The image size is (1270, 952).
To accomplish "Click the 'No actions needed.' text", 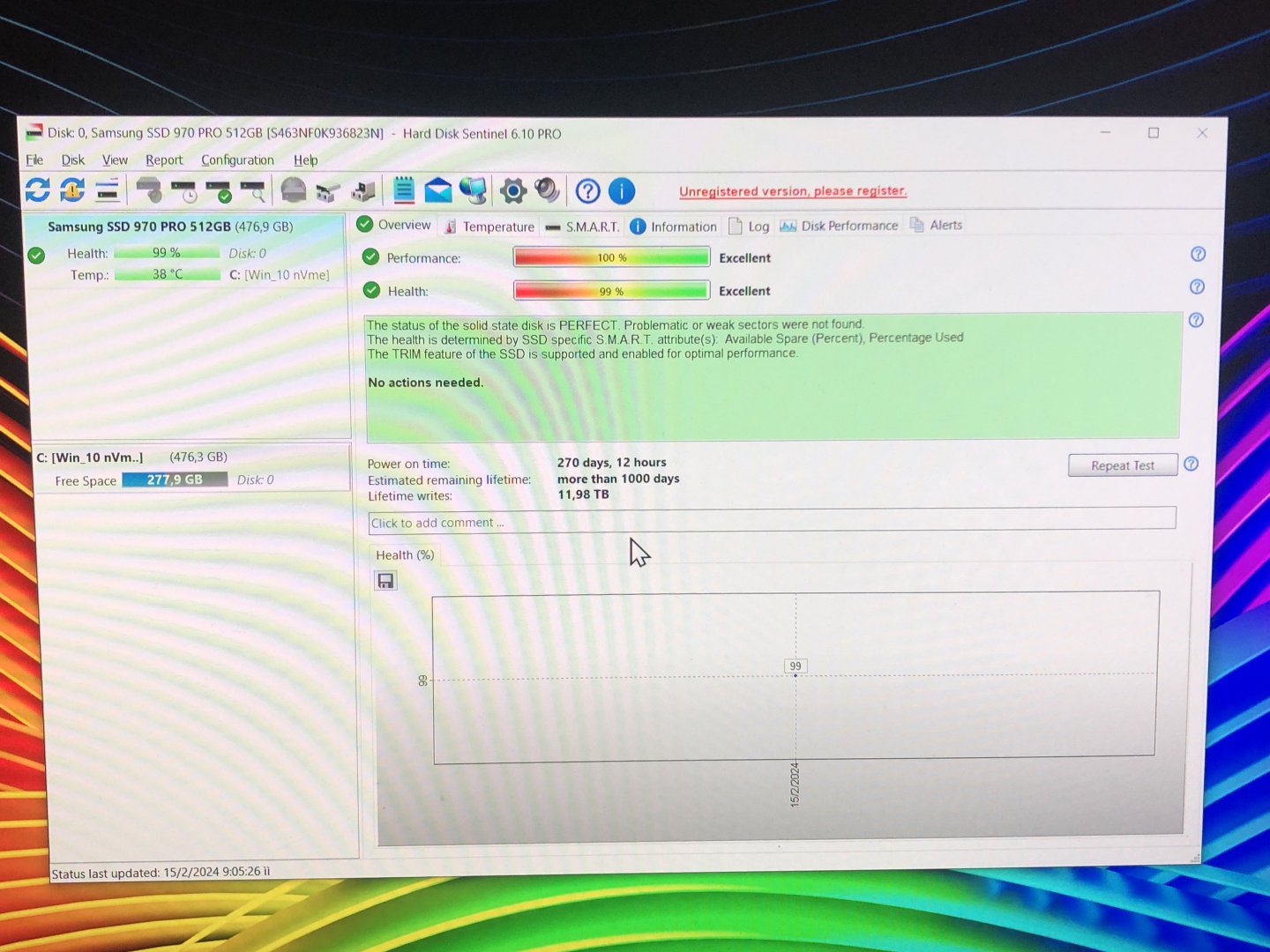I will click(425, 383).
